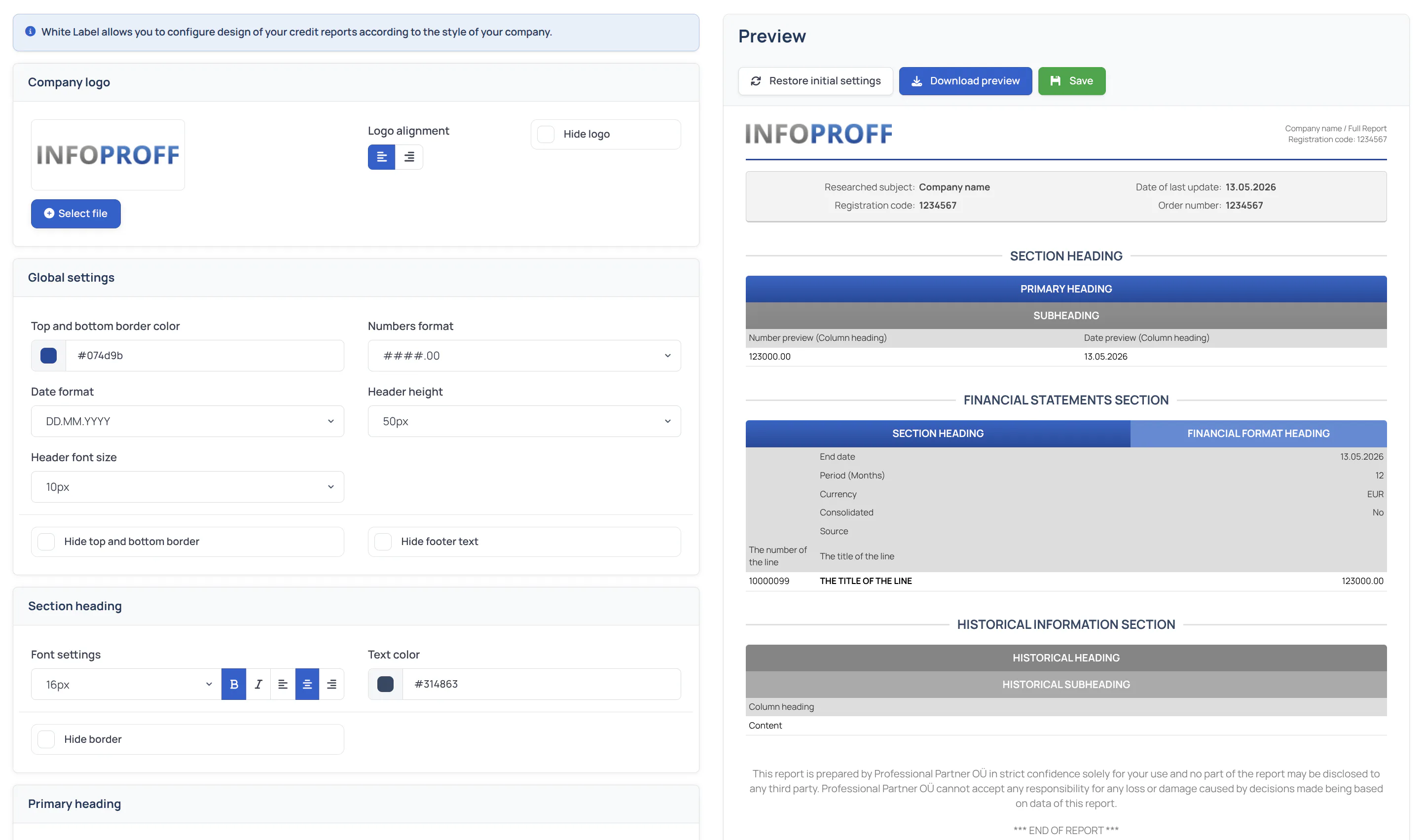The width and height of the screenshot is (1425, 840).
Task: Click the Download preview button
Action: (965, 81)
